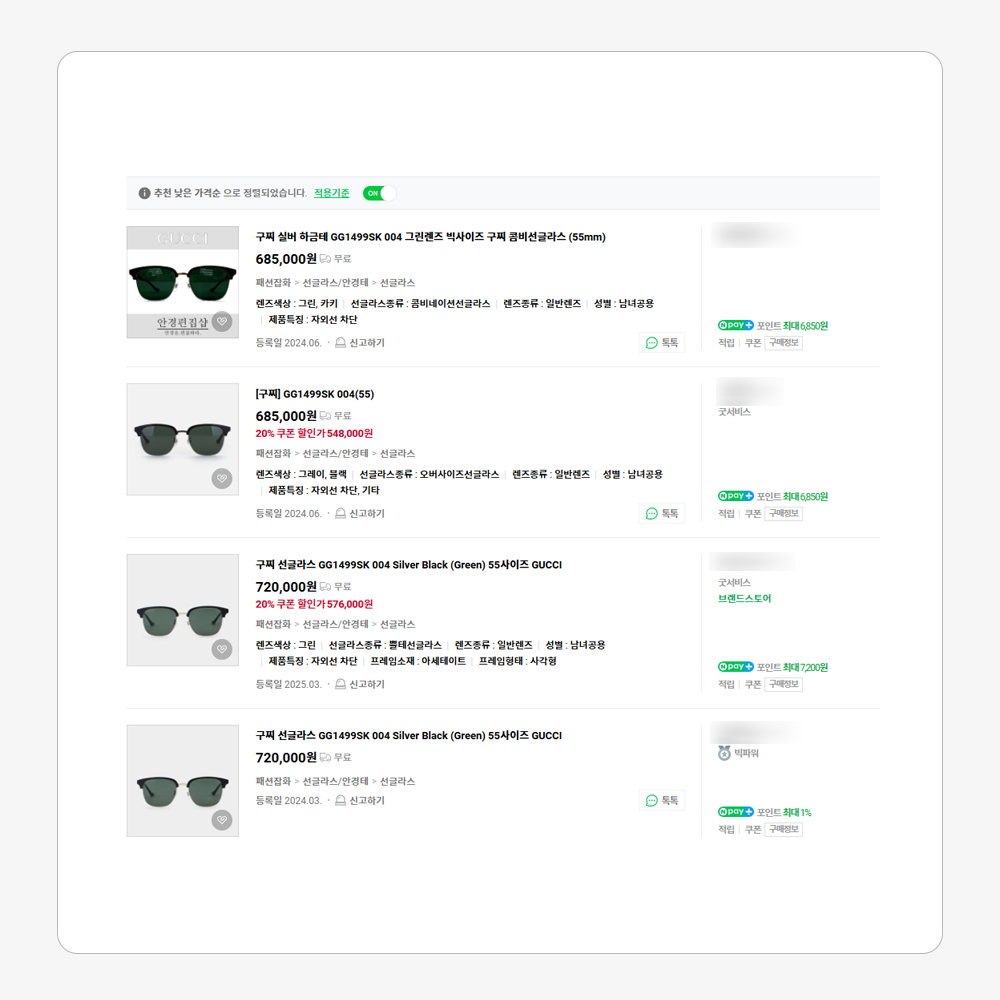1000x1000 pixels.
Task: Toggle the recommended sort ON switch
Action: pyautogui.click(x=379, y=193)
